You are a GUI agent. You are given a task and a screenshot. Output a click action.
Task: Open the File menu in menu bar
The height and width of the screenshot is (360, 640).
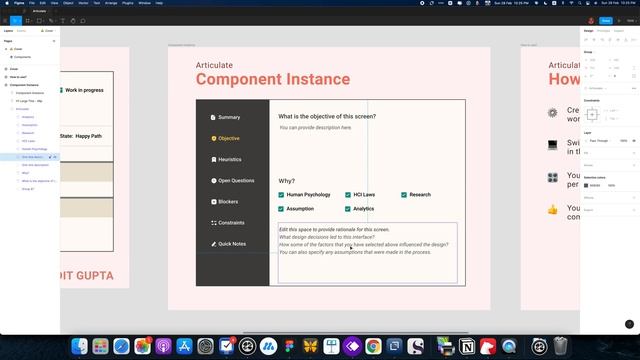(x=31, y=3)
